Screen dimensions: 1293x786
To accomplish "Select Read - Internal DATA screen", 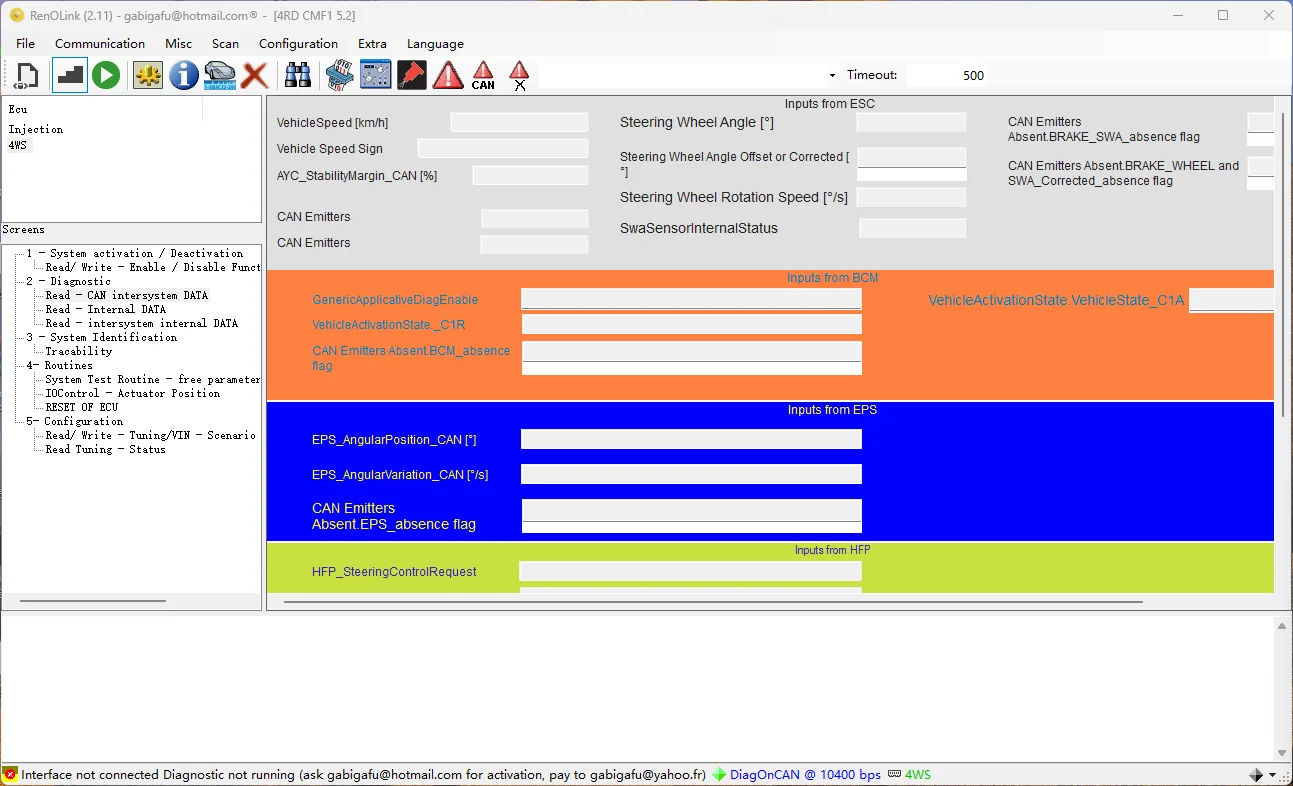I will coord(105,309).
